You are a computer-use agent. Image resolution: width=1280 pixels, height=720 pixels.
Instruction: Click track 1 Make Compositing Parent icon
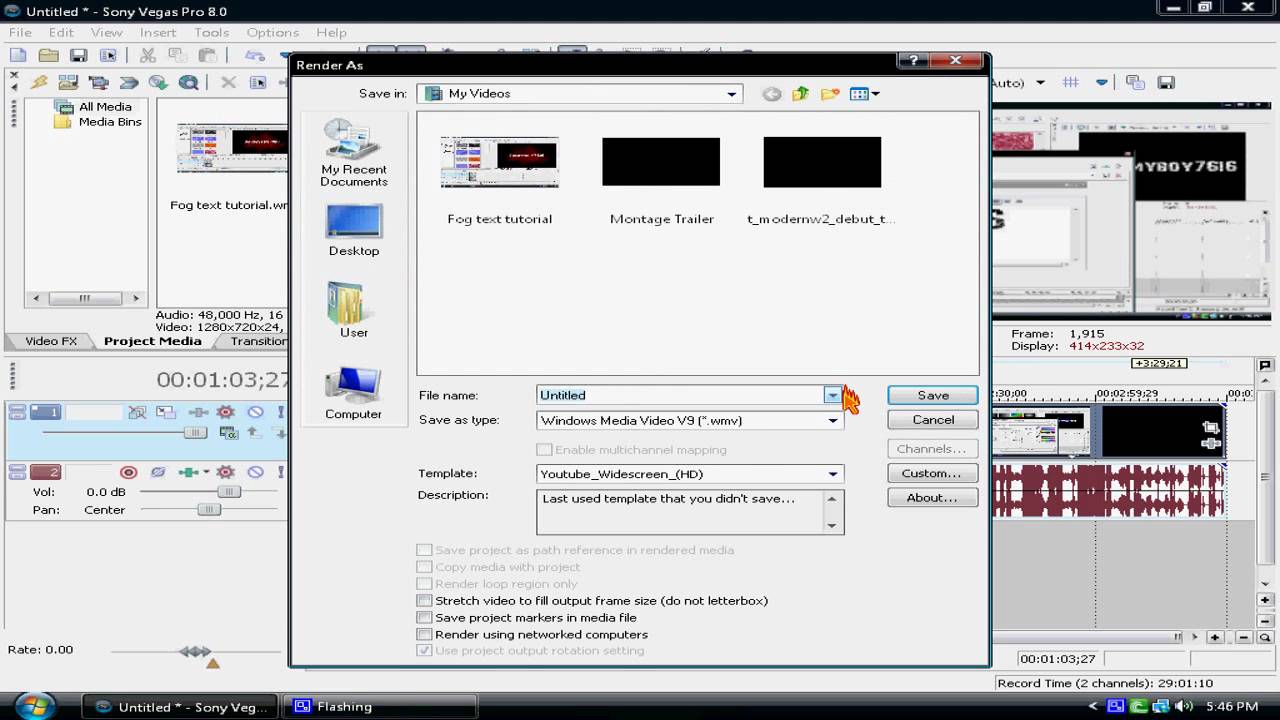(253, 433)
